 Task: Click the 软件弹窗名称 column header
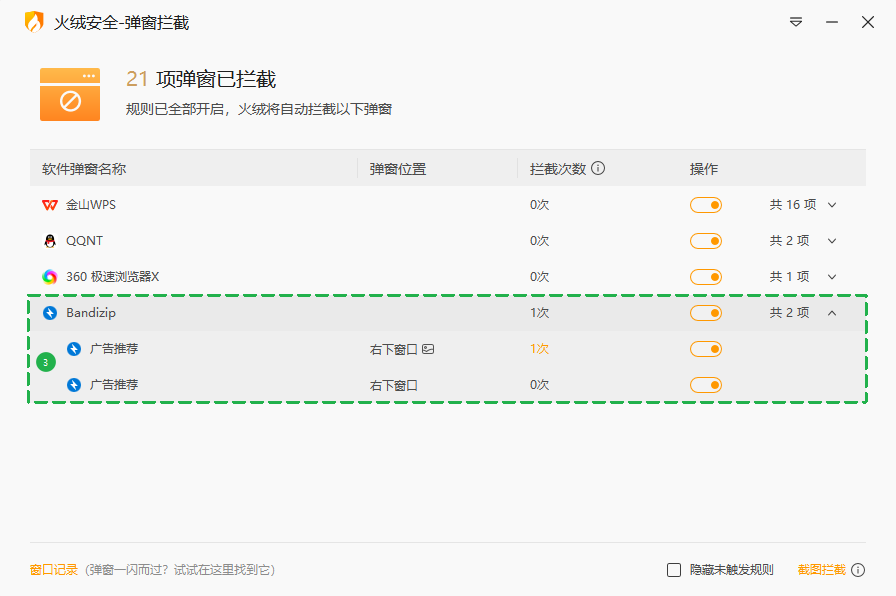[84, 169]
